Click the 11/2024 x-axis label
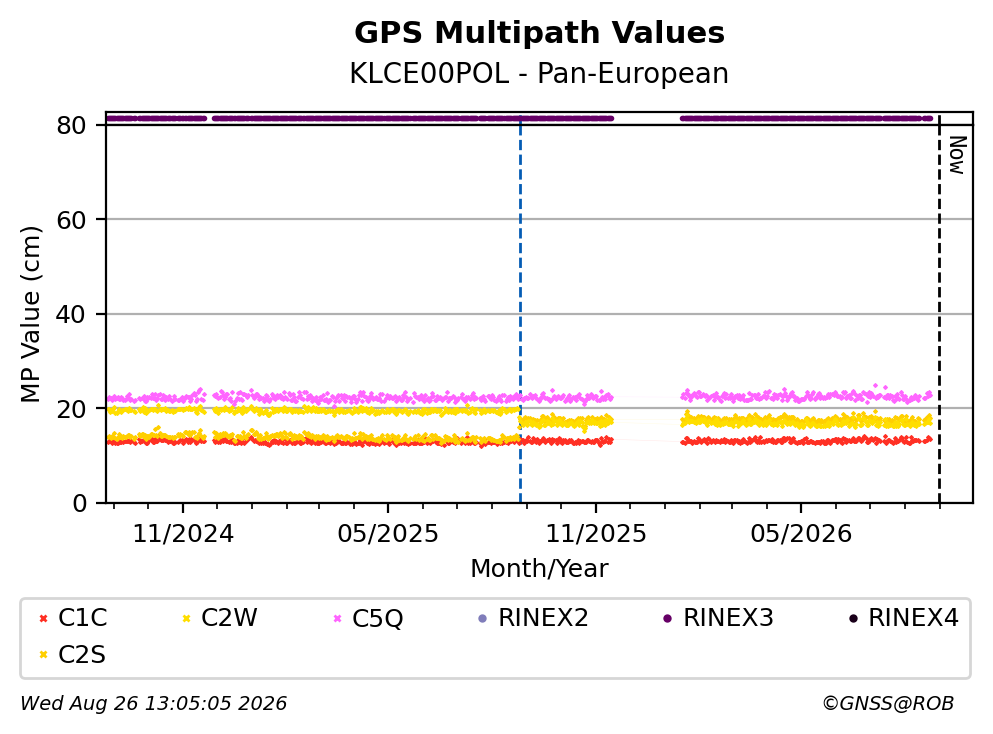Image resolution: width=993 pixels, height=734 pixels. [x=183, y=534]
